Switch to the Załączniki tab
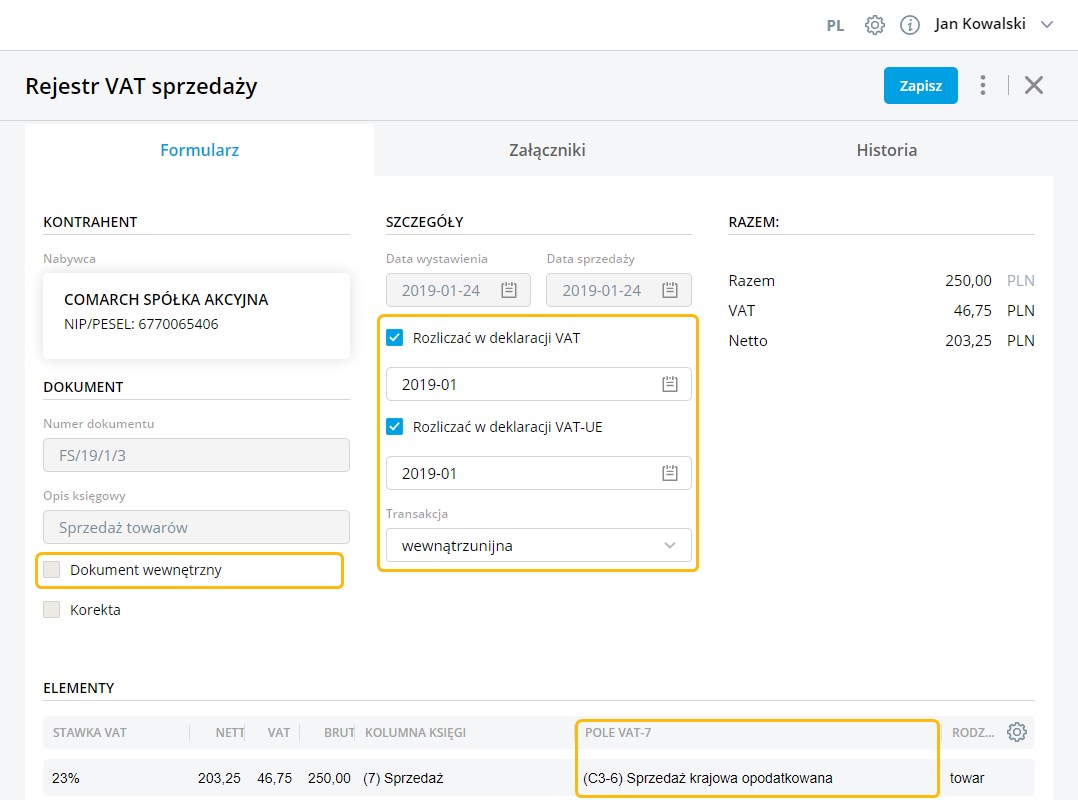 (547, 150)
